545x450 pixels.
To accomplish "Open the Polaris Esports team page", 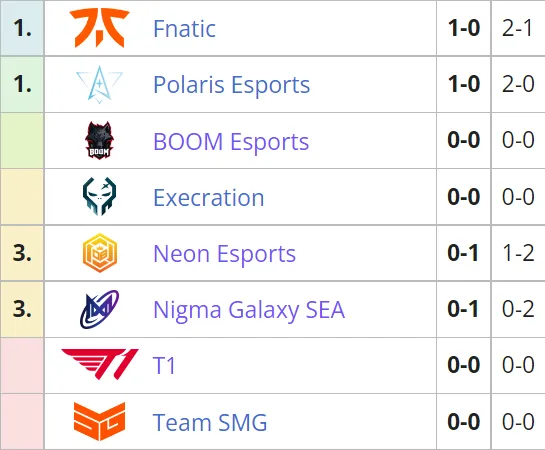I will click(231, 85).
